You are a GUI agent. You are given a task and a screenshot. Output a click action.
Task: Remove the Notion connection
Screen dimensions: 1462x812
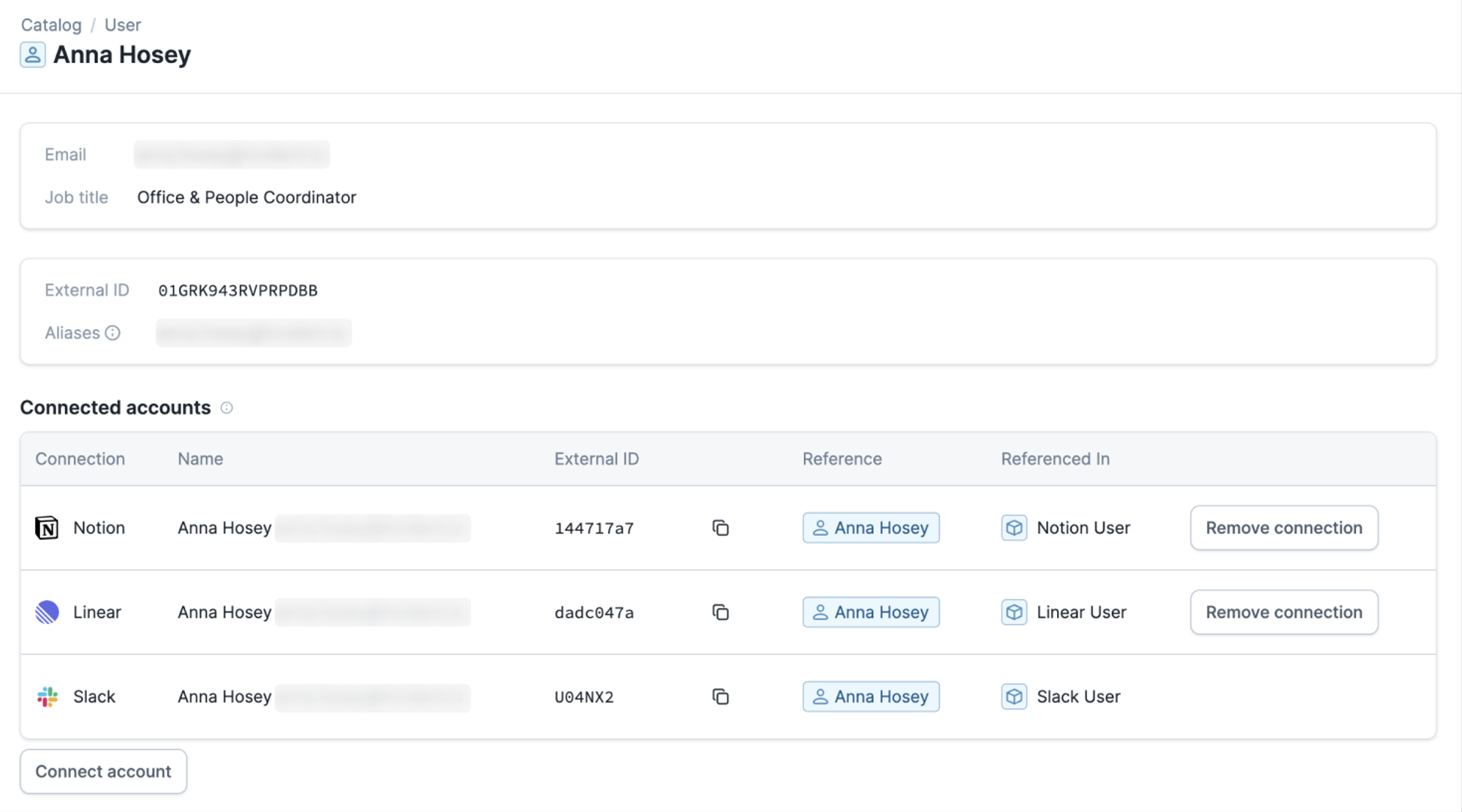1284,528
